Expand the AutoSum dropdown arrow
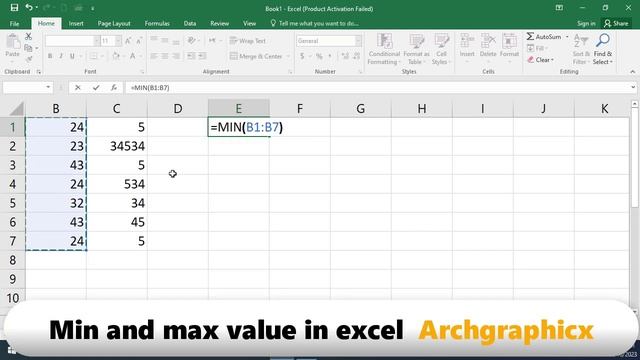Screen dimensions: 640x360 pos(567,37)
